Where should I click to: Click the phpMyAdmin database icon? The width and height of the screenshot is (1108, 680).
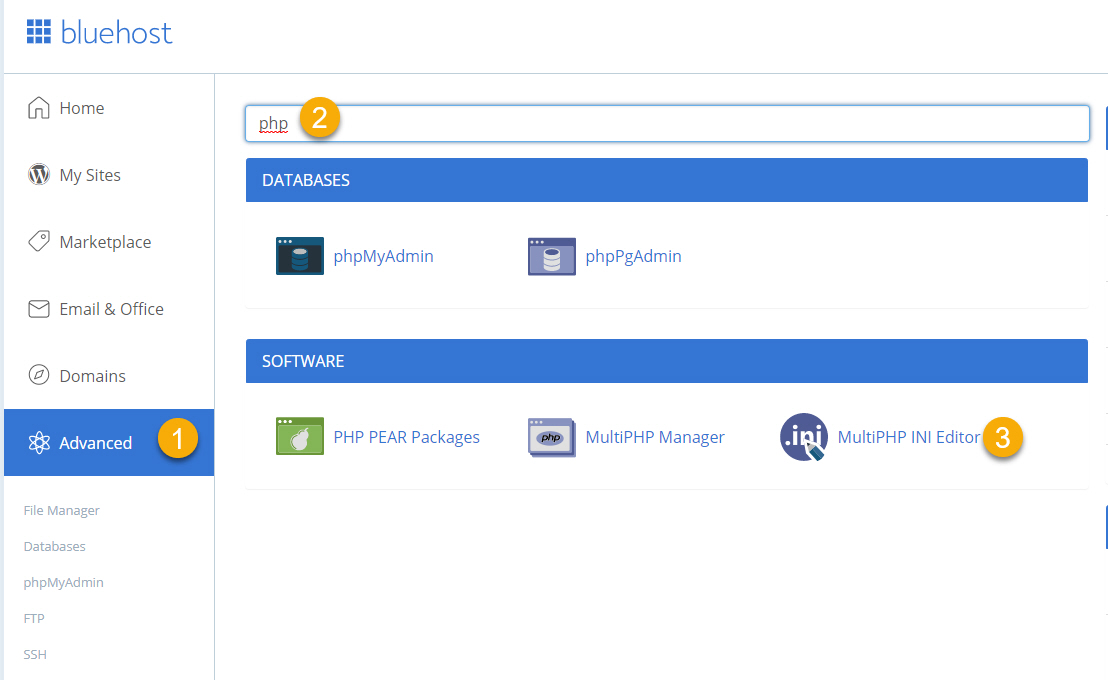(x=300, y=256)
